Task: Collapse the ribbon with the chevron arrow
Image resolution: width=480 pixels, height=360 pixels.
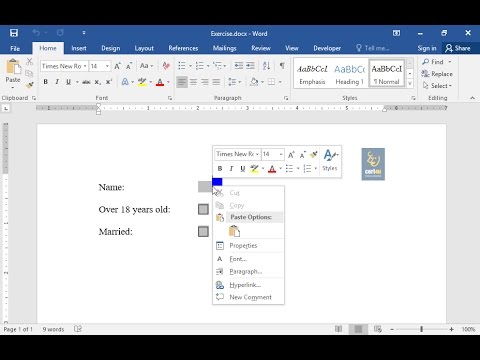Action: (472, 98)
